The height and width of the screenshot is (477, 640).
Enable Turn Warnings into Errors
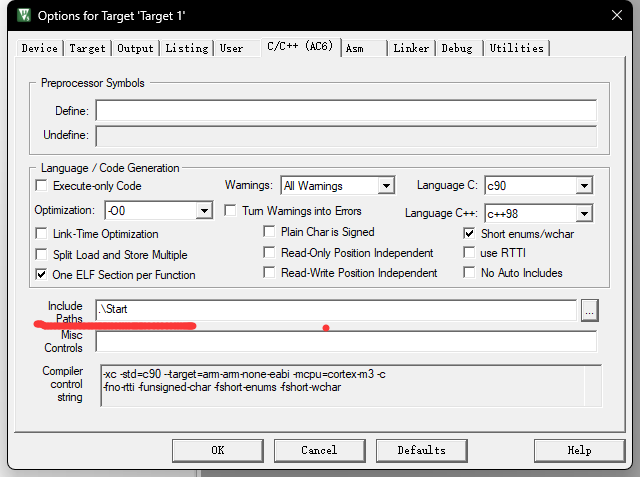pos(231,211)
